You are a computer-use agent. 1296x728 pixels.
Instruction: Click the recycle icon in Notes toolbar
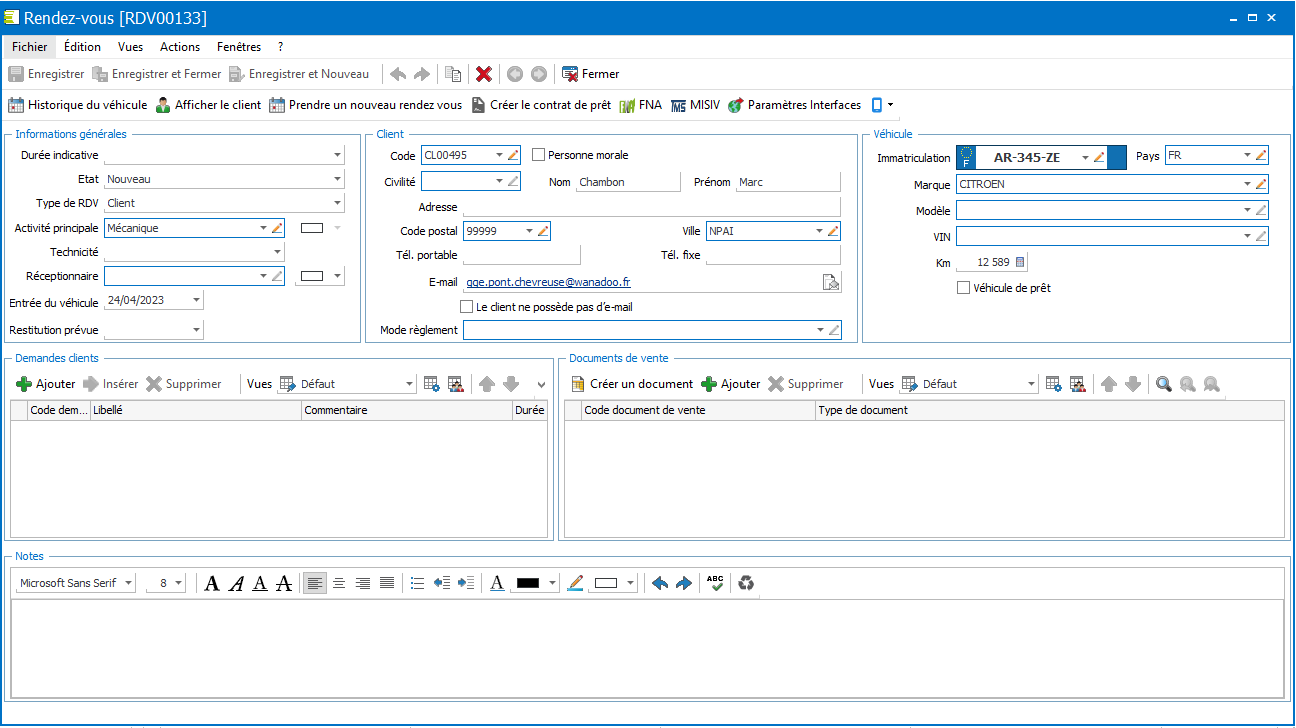click(x=746, y=584)
